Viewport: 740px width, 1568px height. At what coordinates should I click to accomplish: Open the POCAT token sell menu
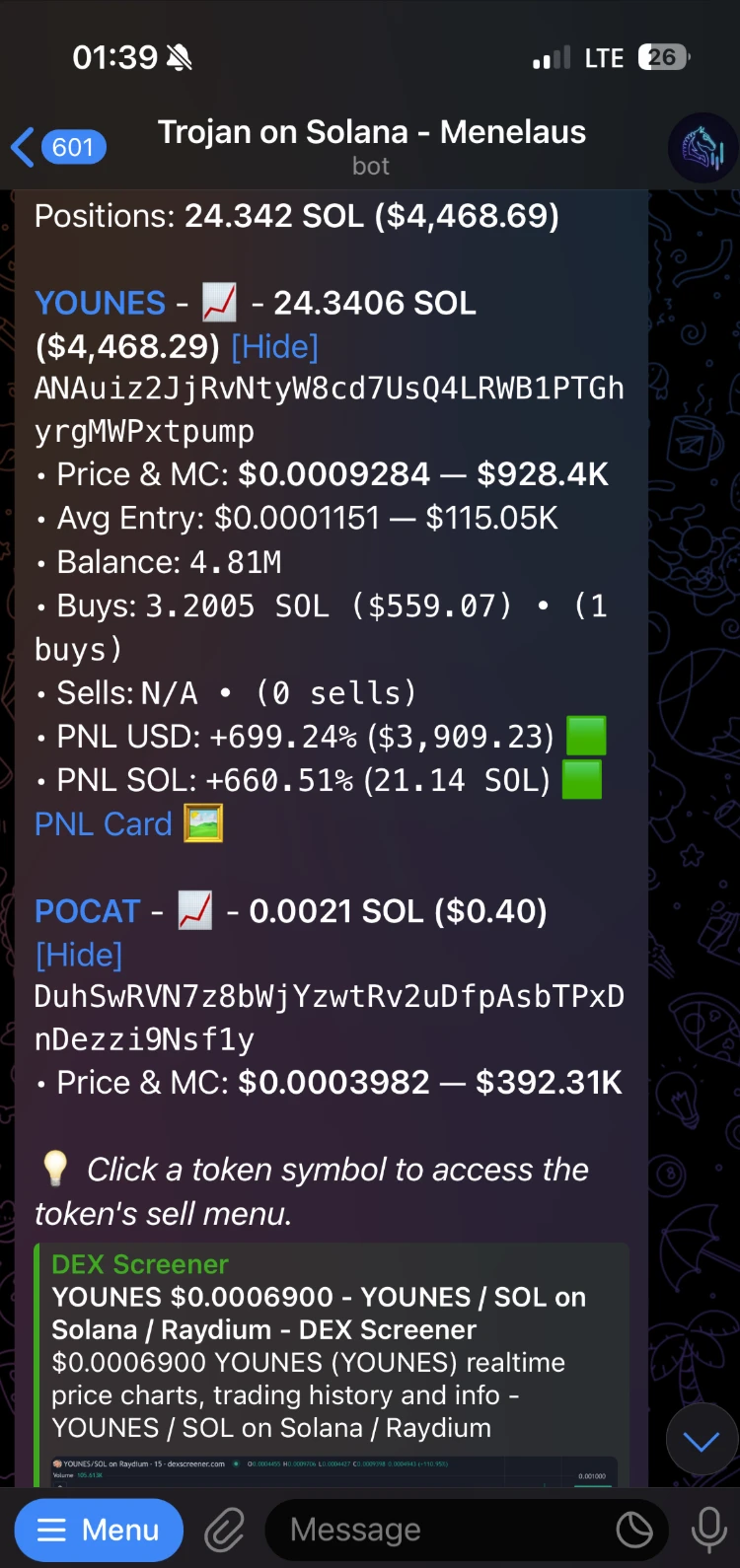pos(88,911)
